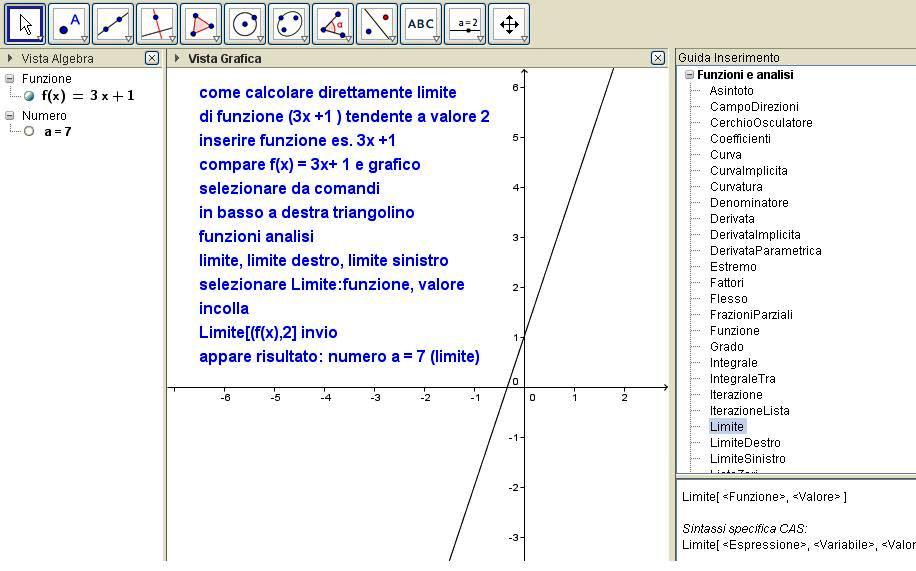This screenshot has width=916, height=571.
Task: Select the Integrale command
Action: coord(734,363)
